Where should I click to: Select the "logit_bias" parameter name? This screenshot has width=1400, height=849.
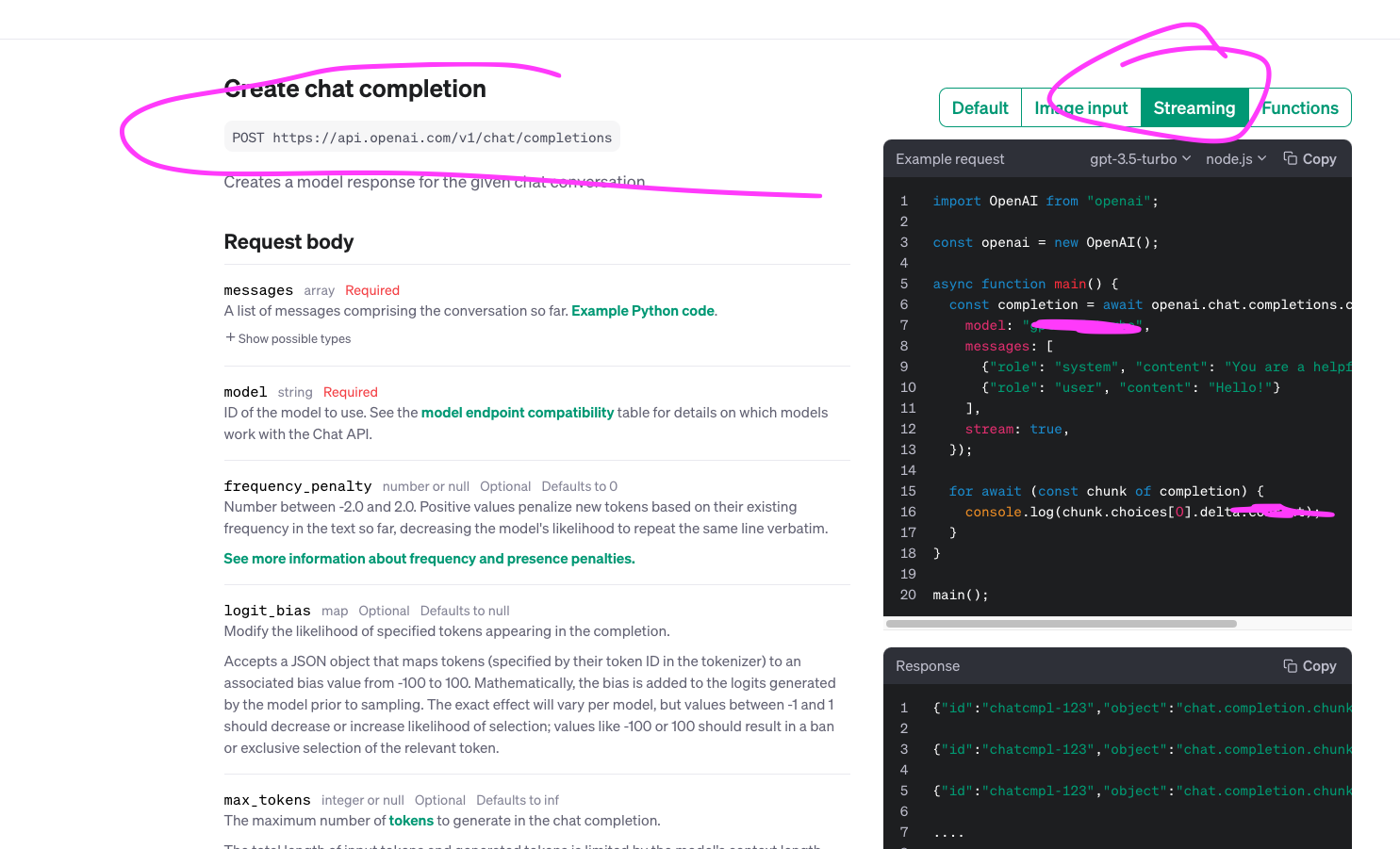(x=268, y=611)
